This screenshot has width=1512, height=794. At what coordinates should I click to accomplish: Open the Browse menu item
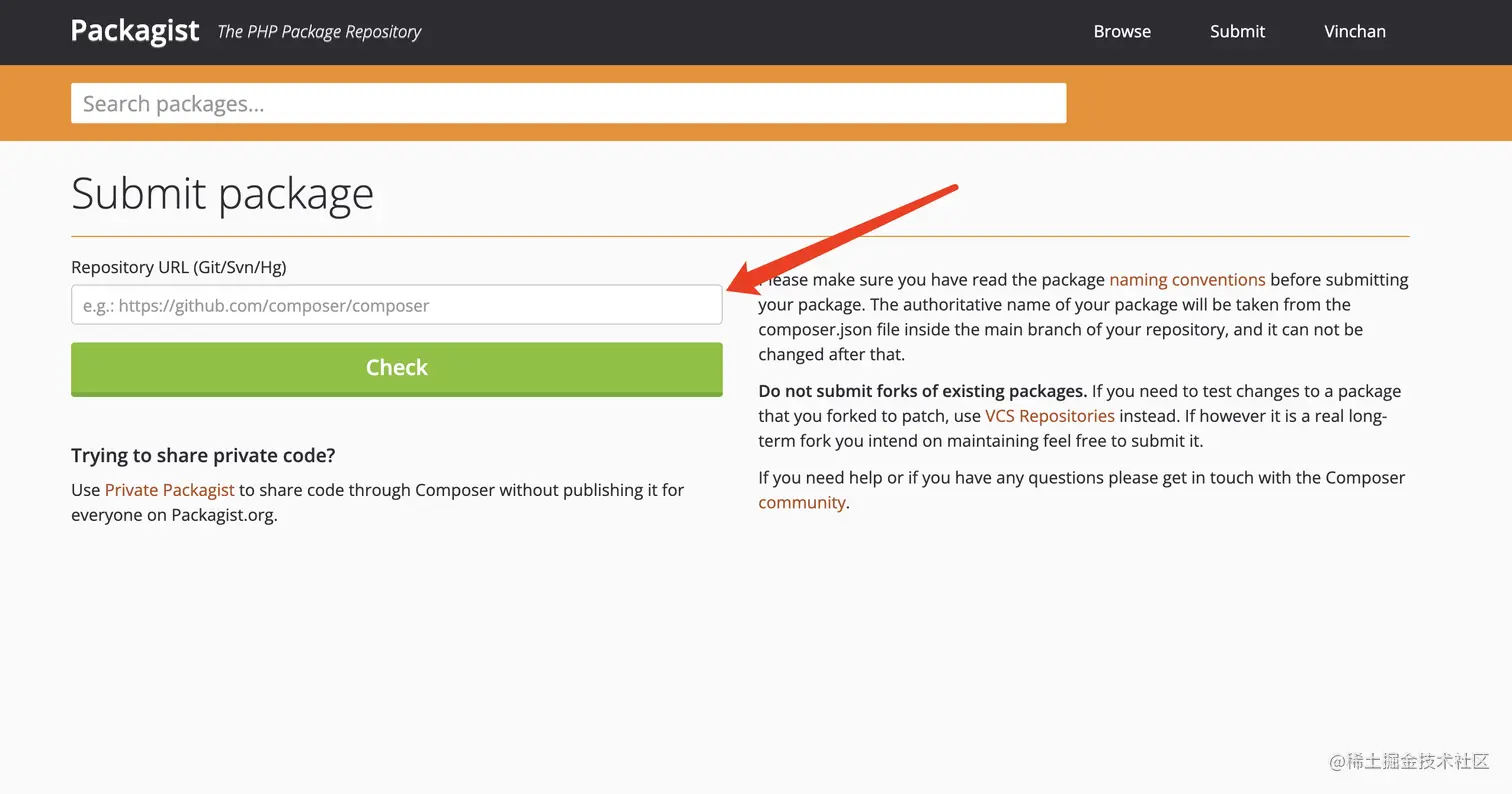(1122, 32)
